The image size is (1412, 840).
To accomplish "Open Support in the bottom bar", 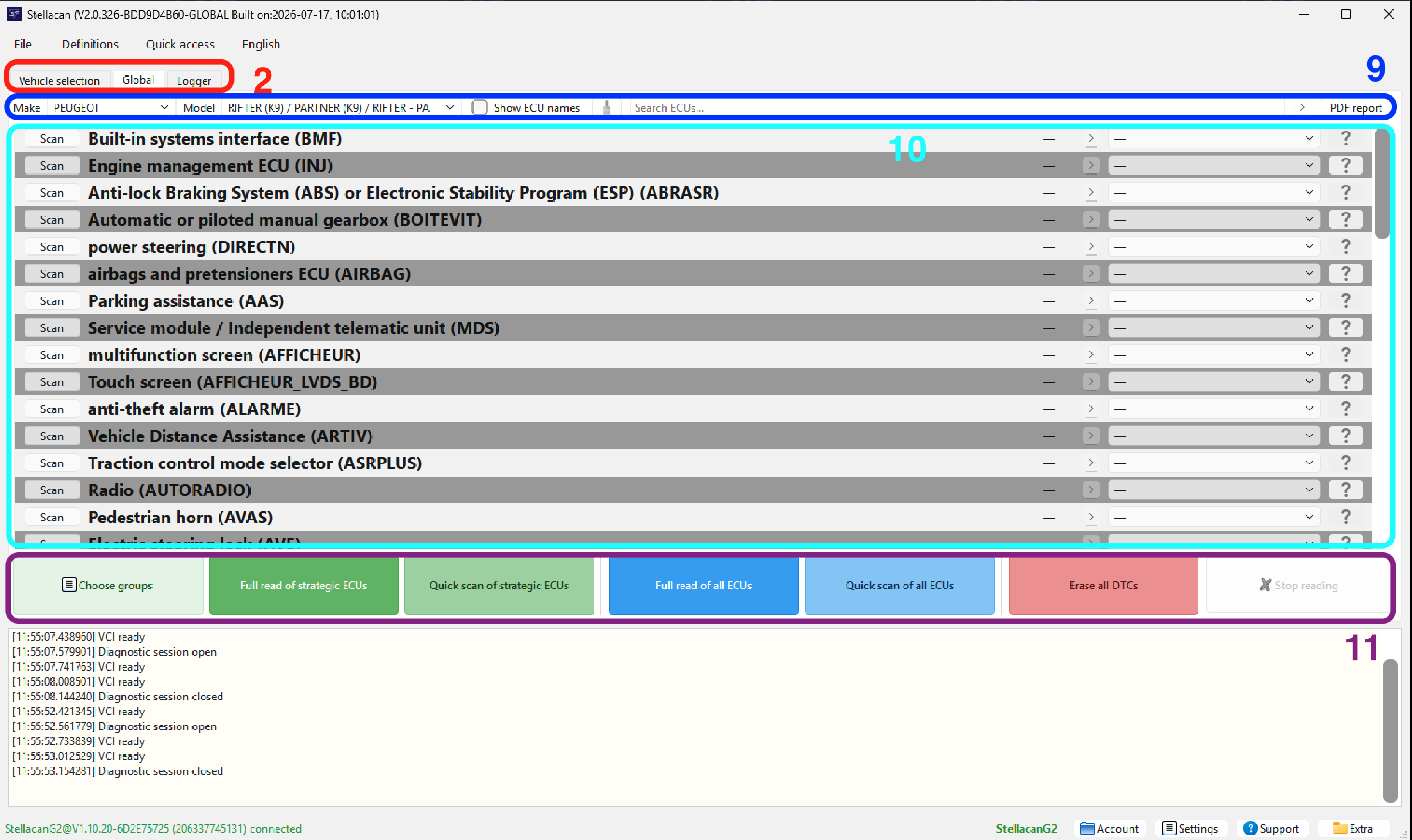I will (1271, 829).
